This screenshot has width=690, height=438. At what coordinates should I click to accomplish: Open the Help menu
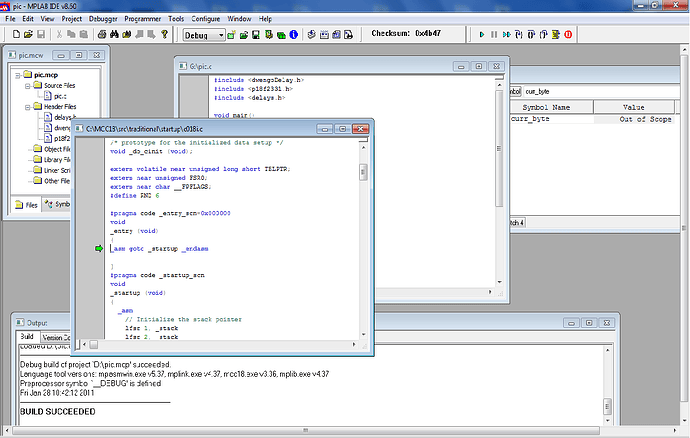point(265,19)
